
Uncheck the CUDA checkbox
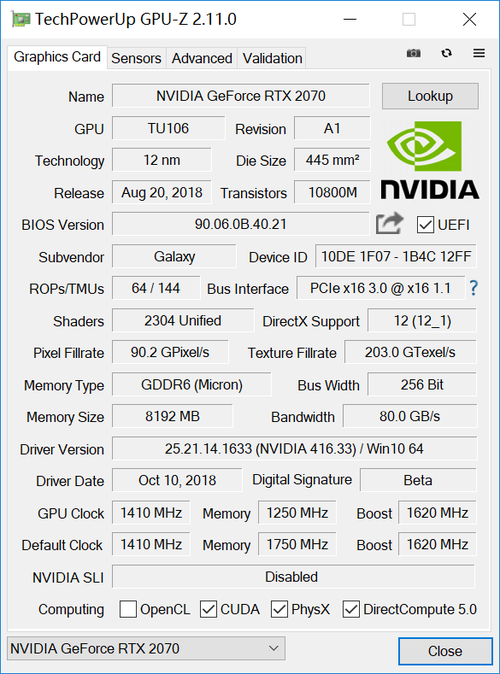click(x=209, y=609)
